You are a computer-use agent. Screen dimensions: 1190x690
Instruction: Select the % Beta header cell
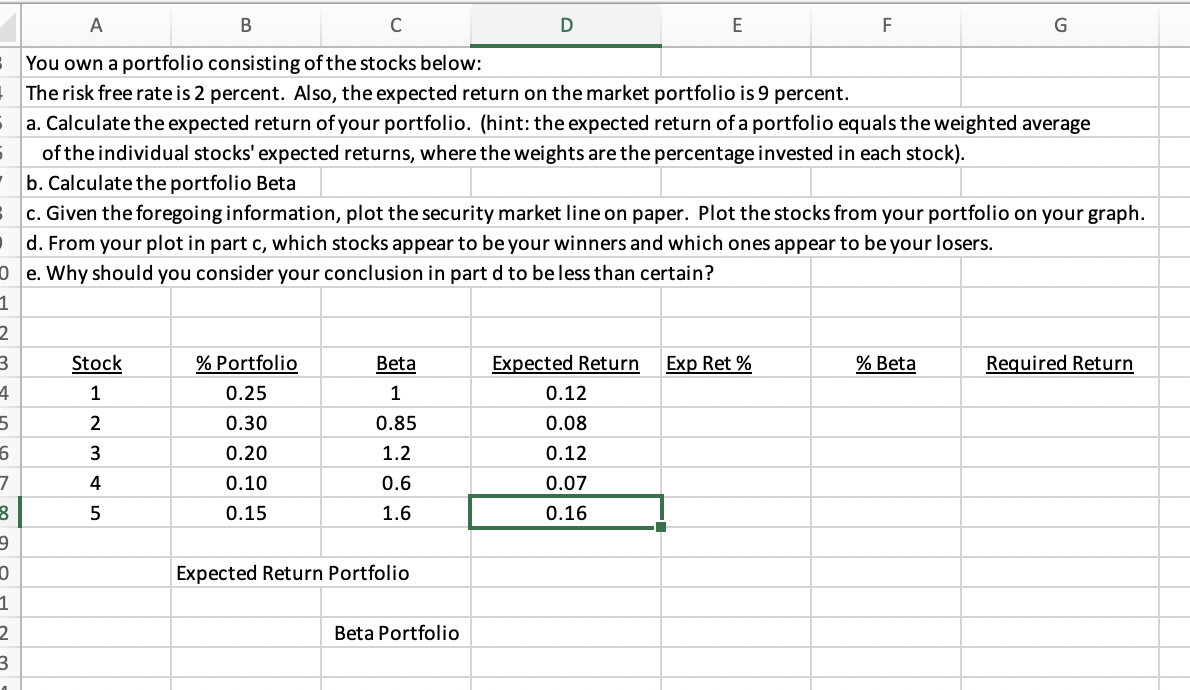tap(885, 363)
